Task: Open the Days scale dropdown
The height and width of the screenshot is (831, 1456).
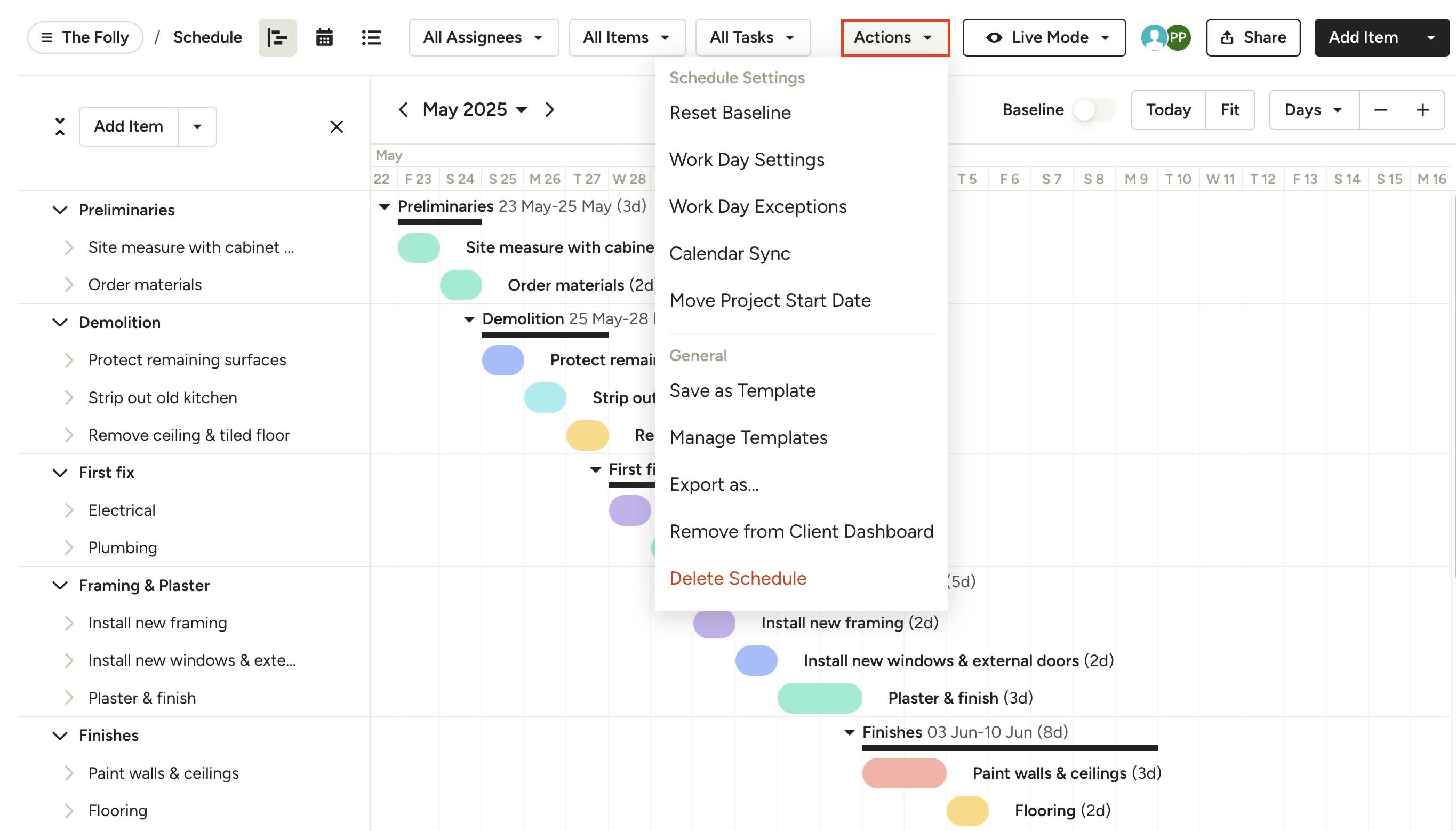Action: coord(1314,109)
